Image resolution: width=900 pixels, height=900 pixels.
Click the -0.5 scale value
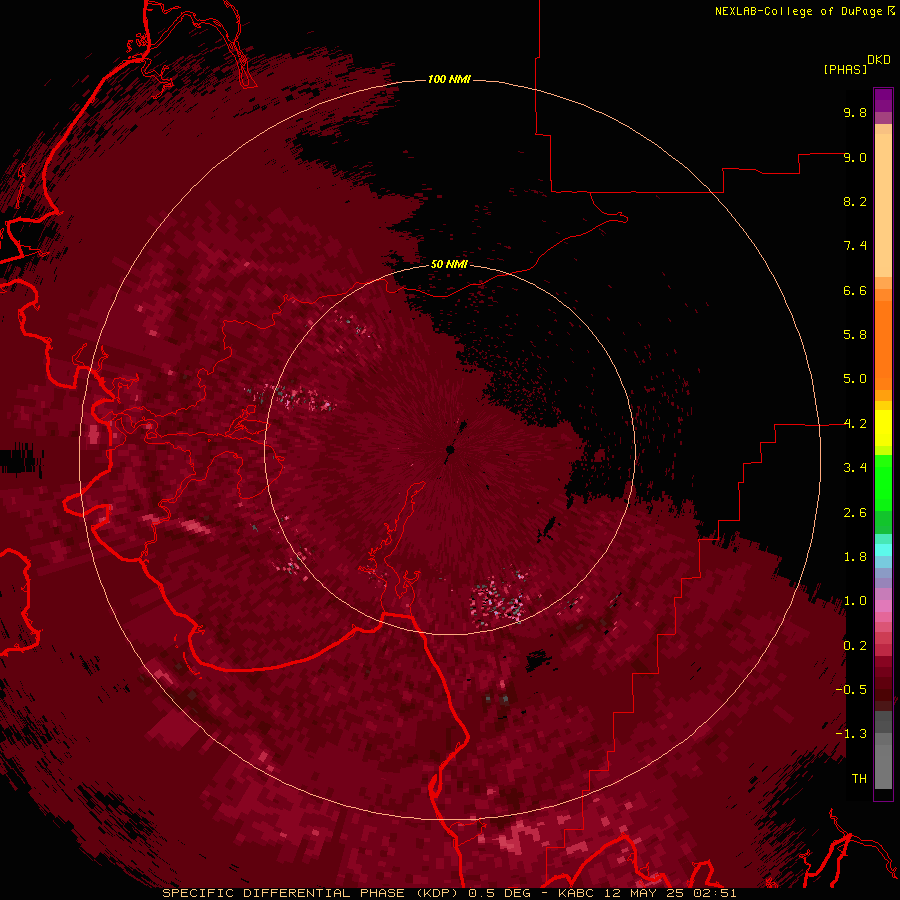(851, 690)
